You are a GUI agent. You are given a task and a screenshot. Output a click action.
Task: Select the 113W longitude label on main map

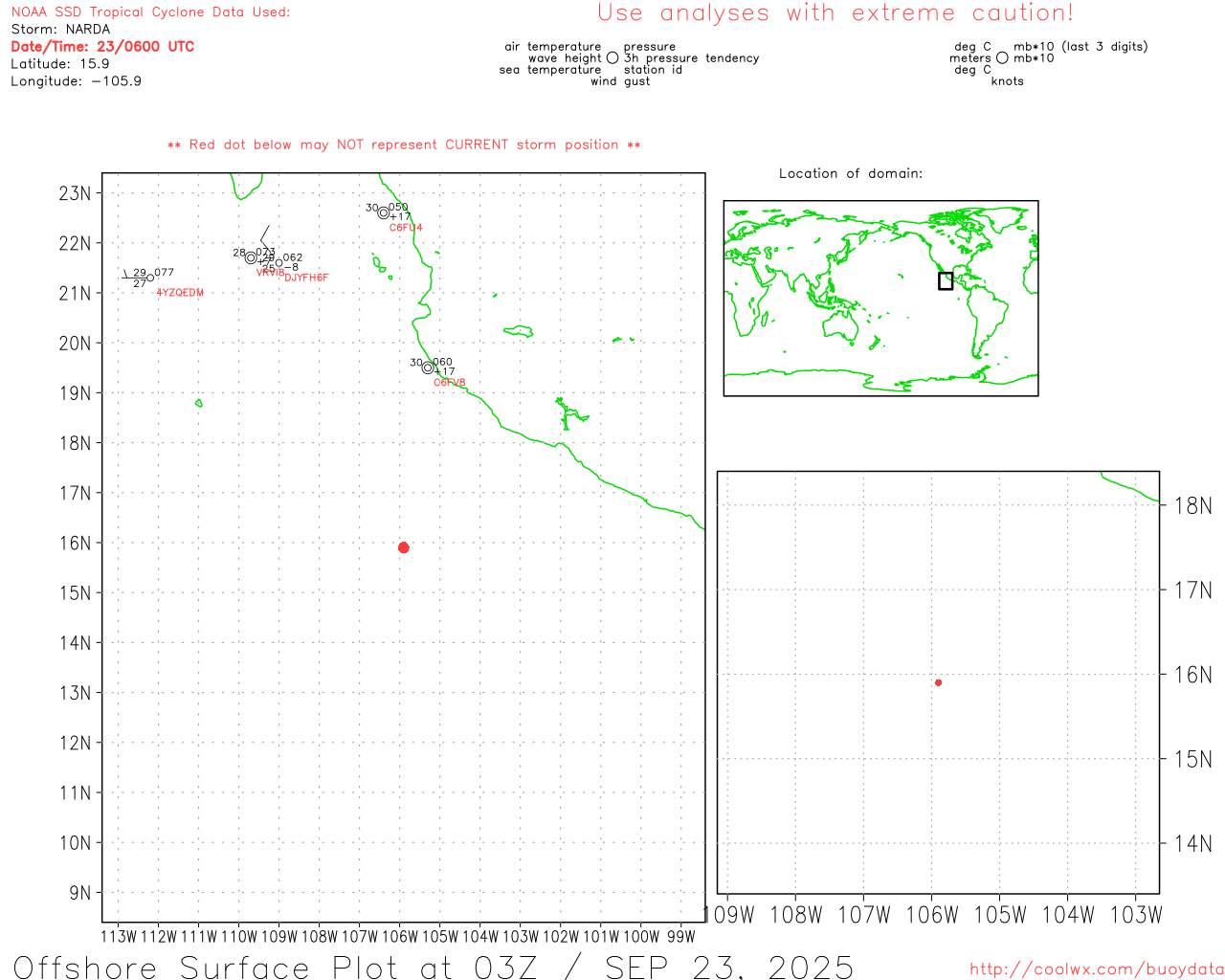point(118,936)
